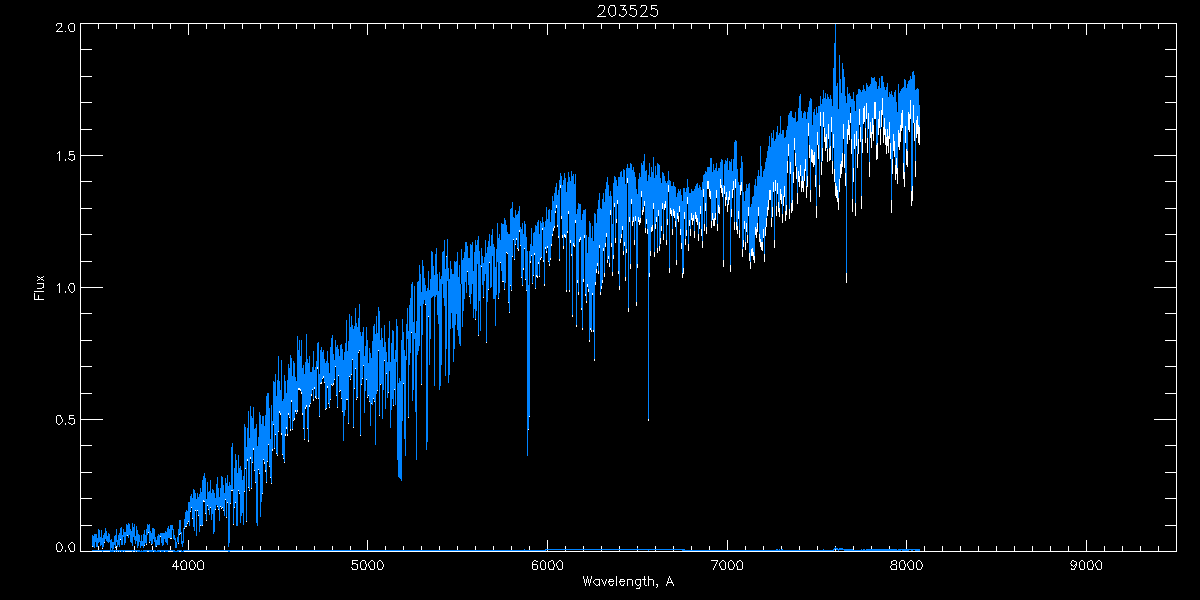This screenshot has width=1200, height=600.
Task: Click the Flux y-axis label
Action: coord(39,287)
